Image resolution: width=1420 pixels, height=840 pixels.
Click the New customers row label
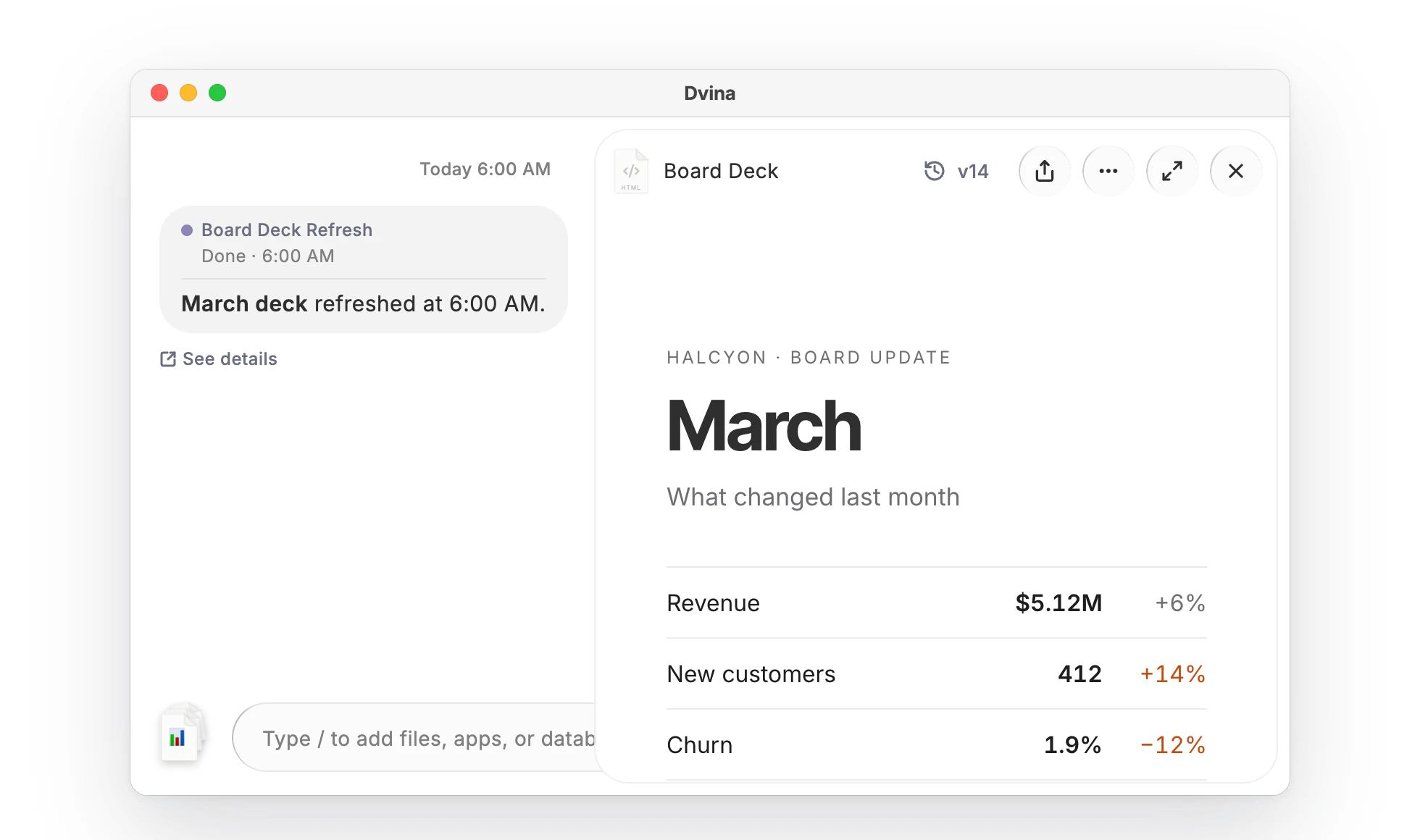(x=751, y=674)
